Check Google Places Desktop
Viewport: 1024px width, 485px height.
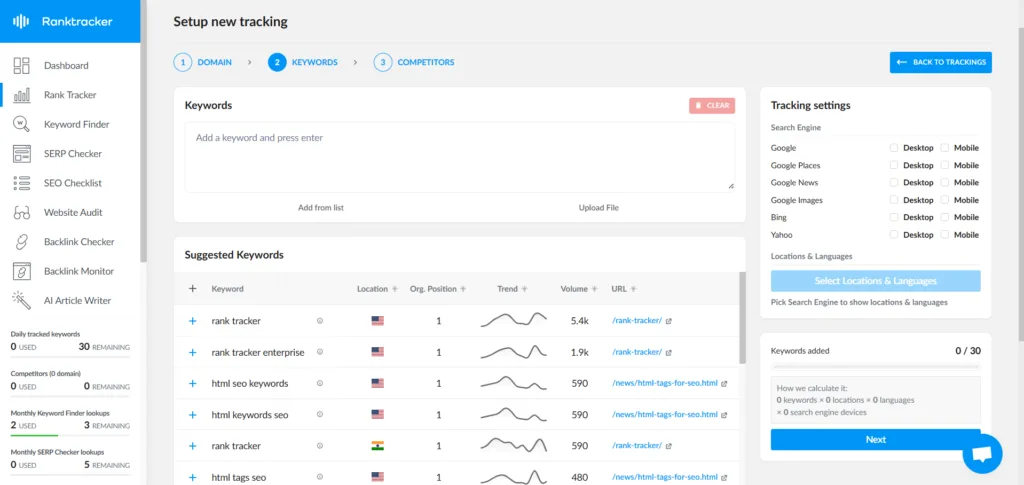[894, 166]
